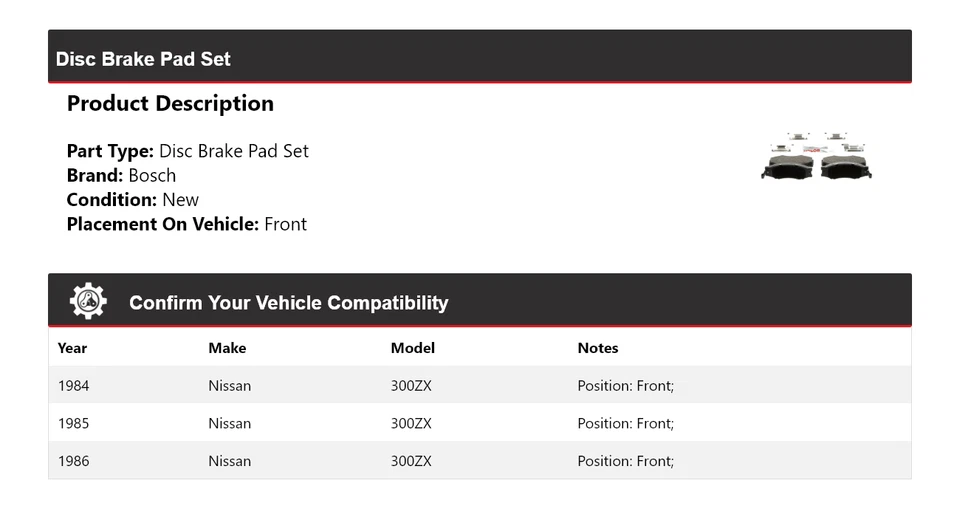Click 300ZX in the 1984 row
The height and width of the screenshot is (517, 960).
[411, 386]
